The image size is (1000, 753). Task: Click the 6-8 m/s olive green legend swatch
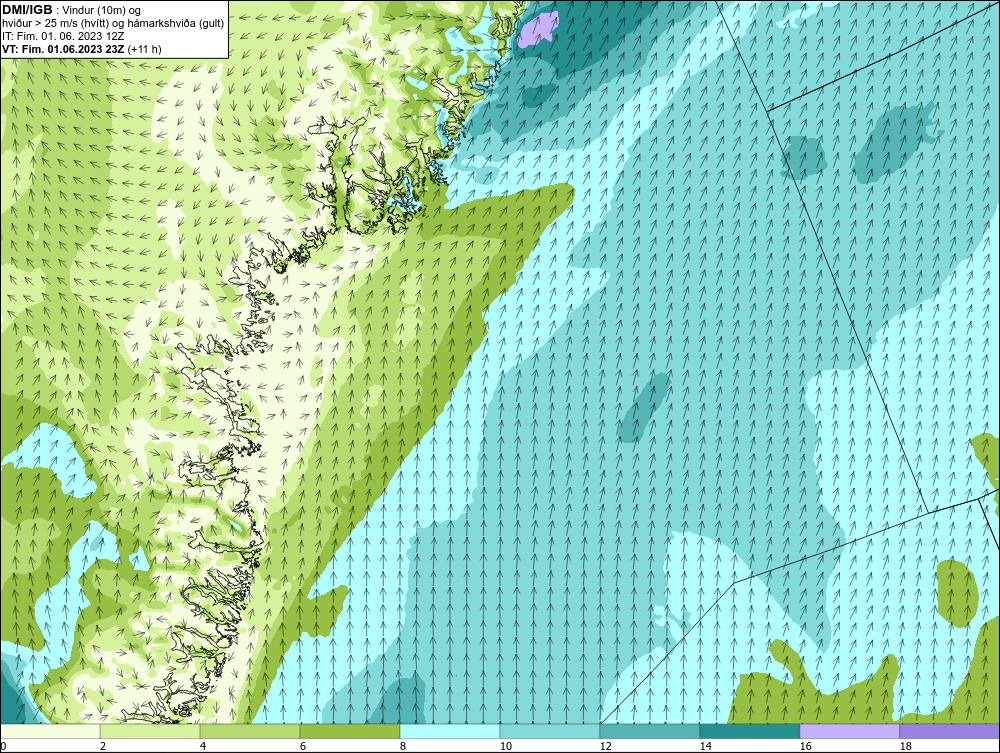coord(349,732)
